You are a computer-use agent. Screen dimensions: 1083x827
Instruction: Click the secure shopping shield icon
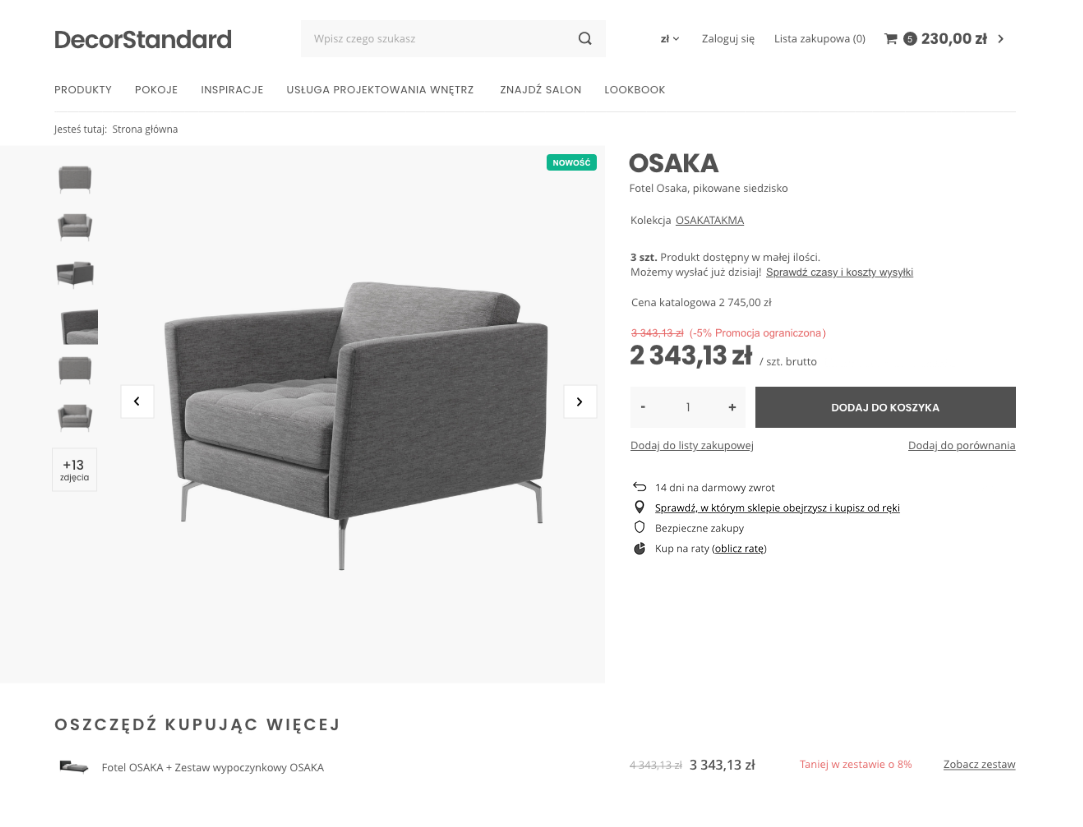click(x=639, y=527)
